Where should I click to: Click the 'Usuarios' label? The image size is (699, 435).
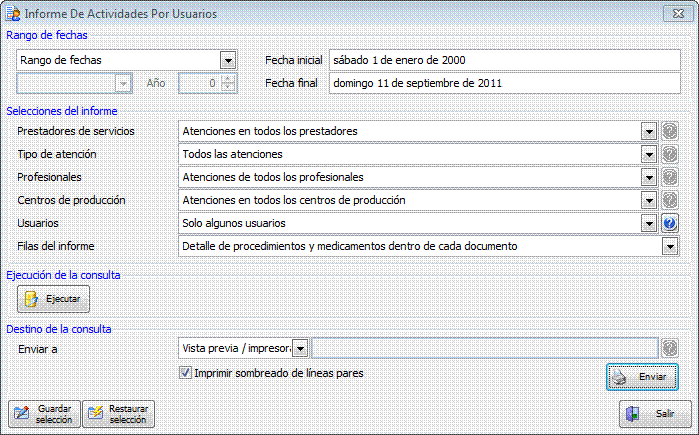pyautogui.click(x=38, y=223)
